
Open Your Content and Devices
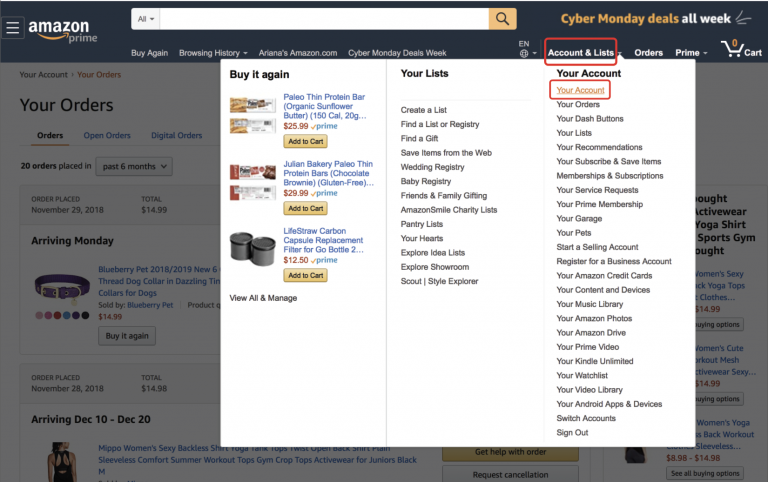click(x=603, y=289)
